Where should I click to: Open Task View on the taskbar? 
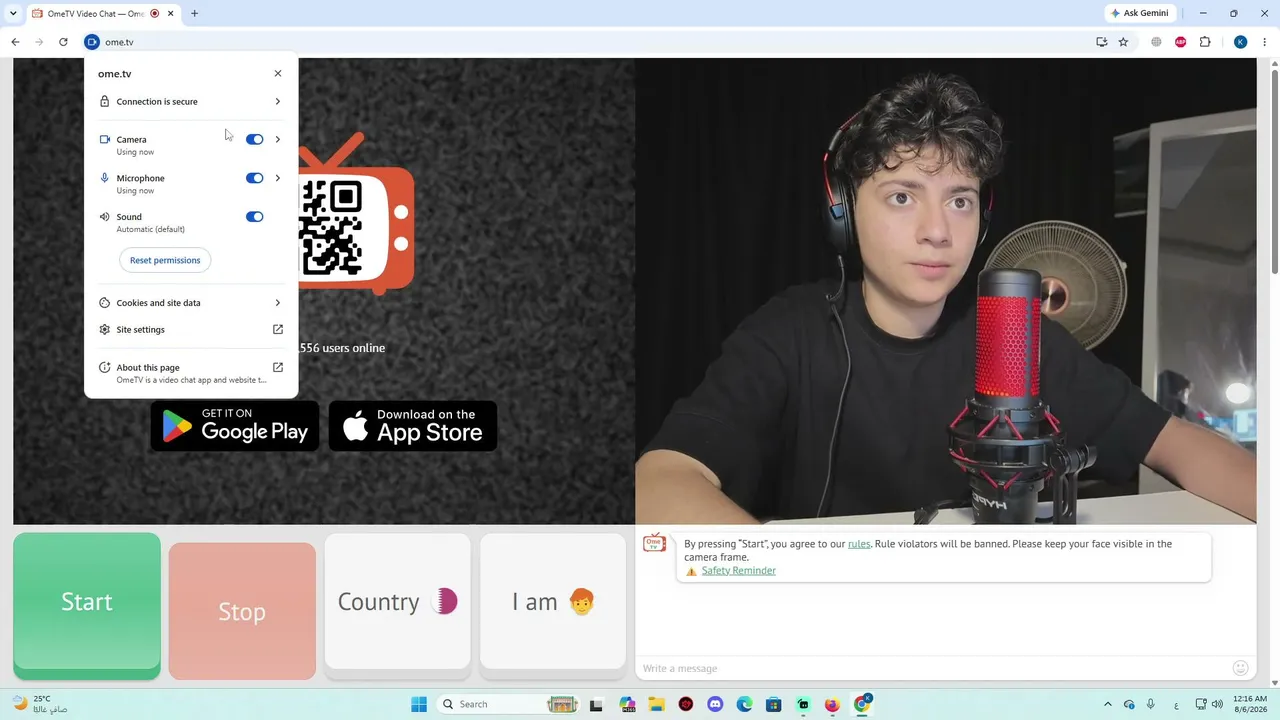pyautogui.click(x=596, y=704)
